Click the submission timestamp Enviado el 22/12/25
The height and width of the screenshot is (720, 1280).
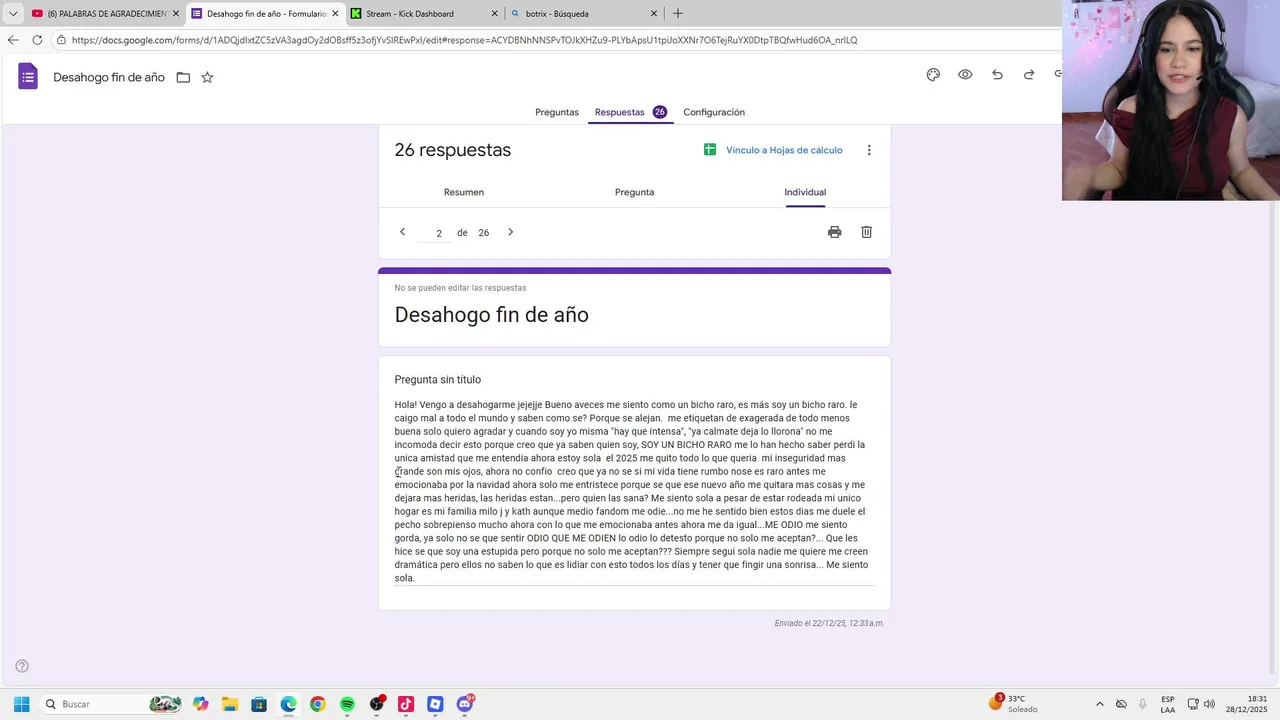(829, 623)
